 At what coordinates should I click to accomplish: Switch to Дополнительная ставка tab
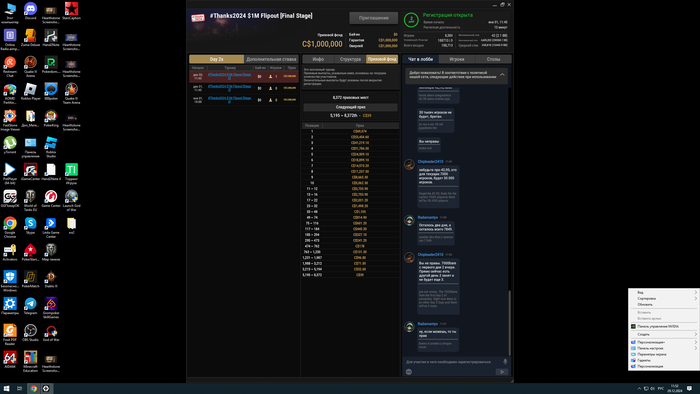271,59
